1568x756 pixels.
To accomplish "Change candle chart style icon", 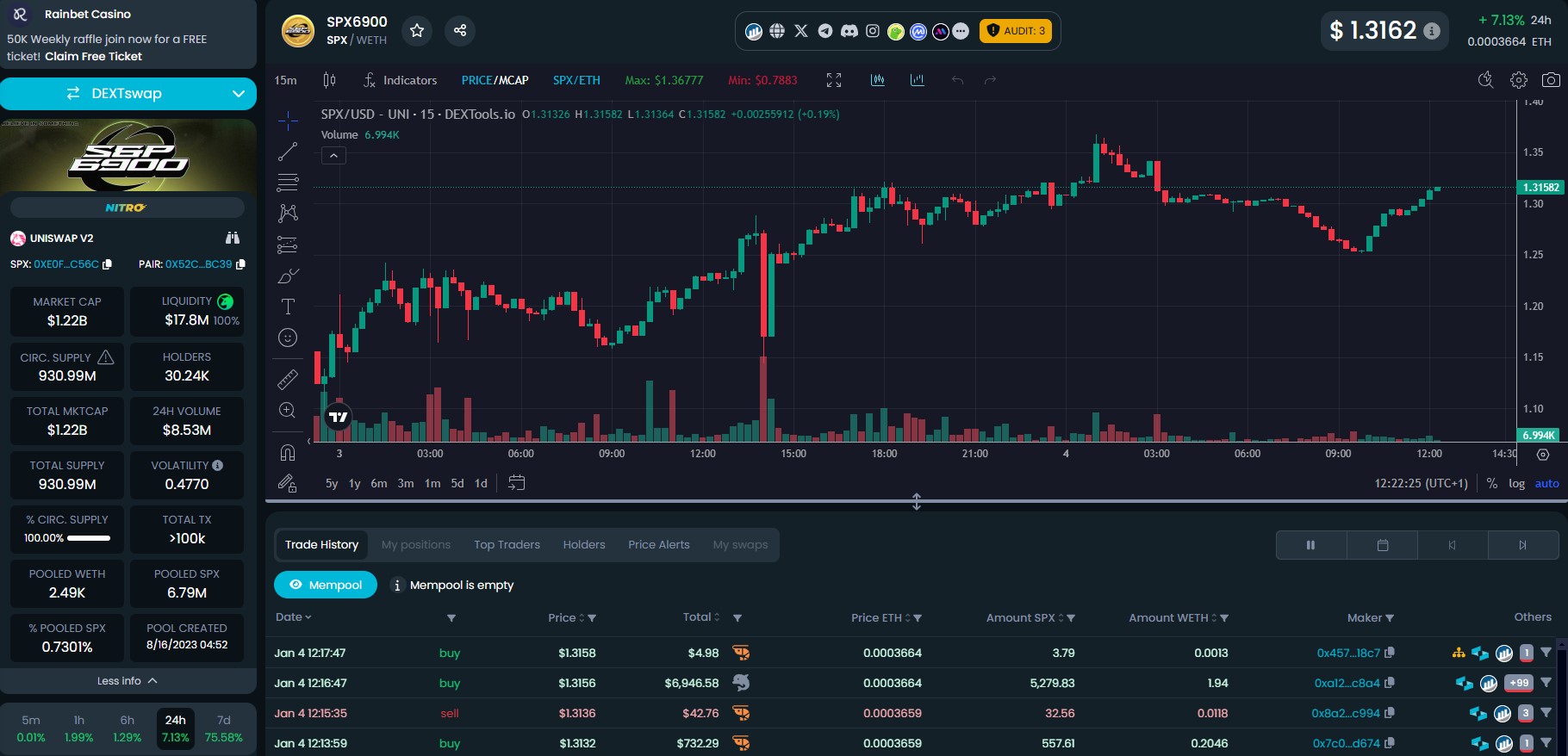I will pos(329,80).
